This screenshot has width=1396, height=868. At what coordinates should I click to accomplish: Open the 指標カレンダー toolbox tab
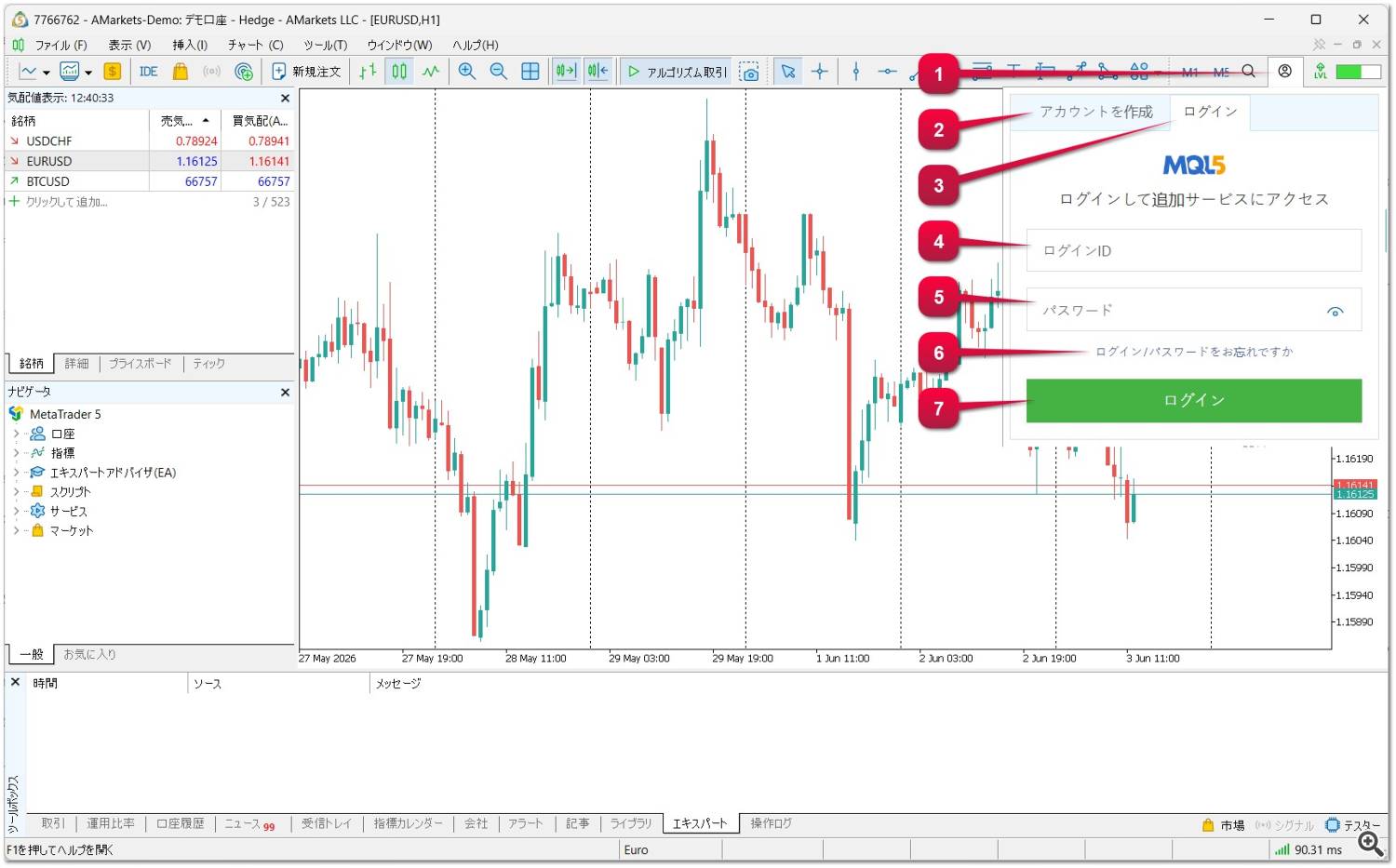click(409, 823)
